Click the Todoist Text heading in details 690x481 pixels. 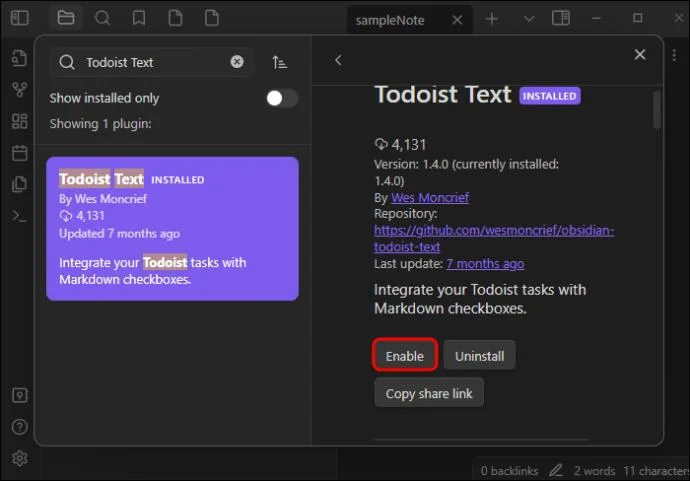(x=443, y=94)
